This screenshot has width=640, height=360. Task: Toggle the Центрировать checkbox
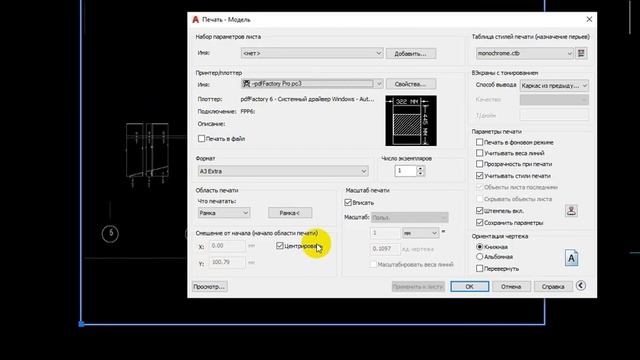[280, 246]
